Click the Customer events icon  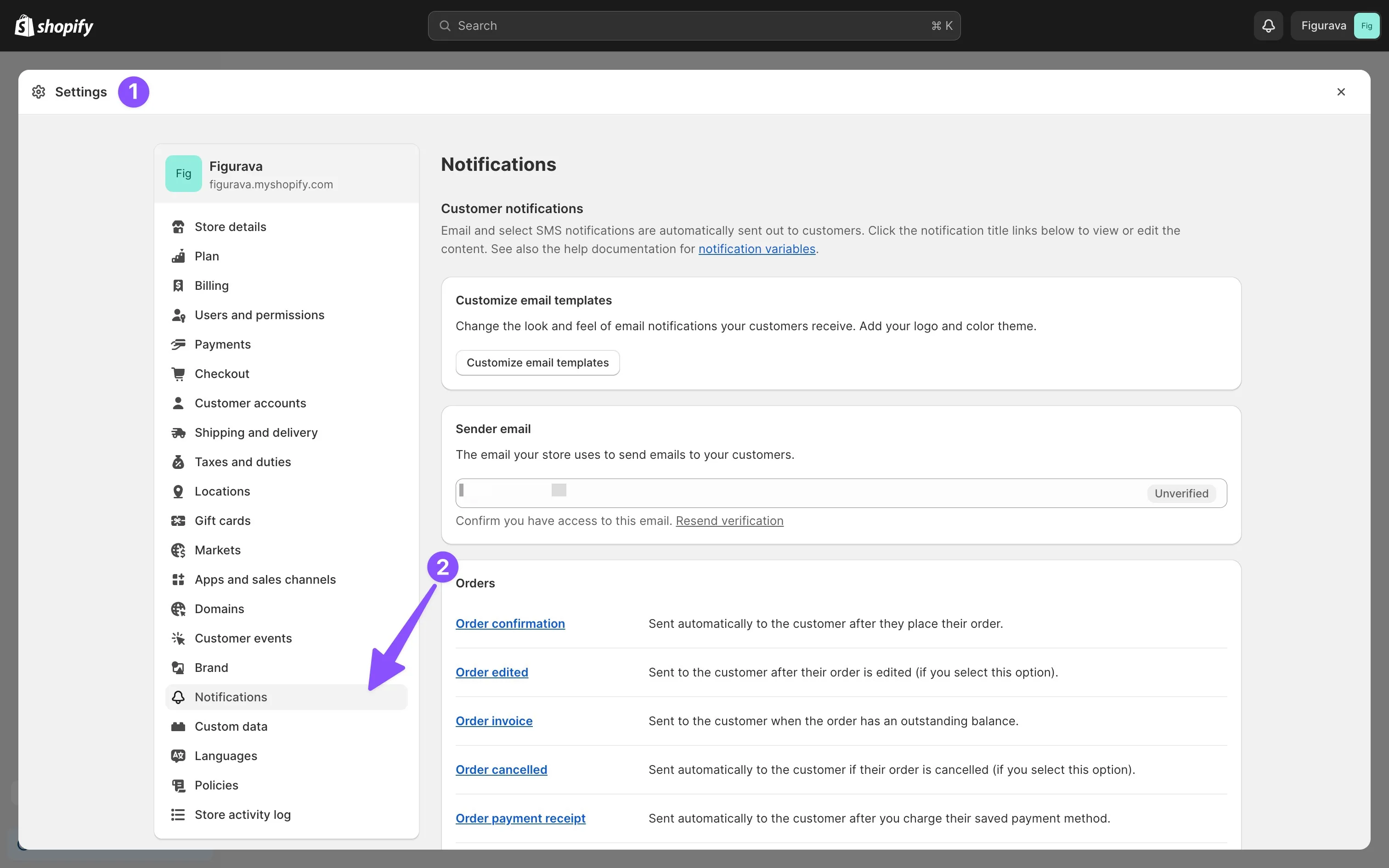(x=178, y=638)
